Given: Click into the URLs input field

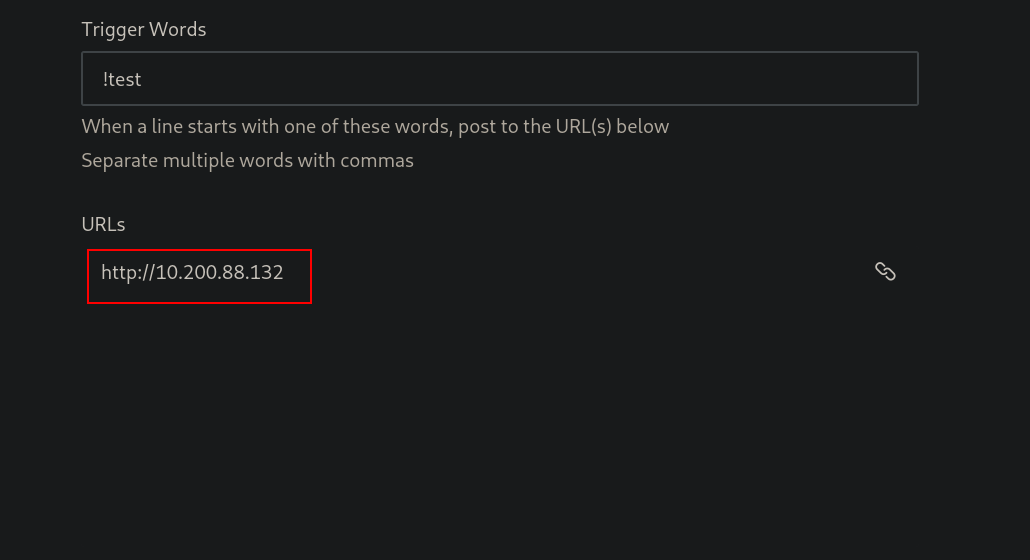Looking at the screenshot, I should pyautogui.click(x=500, y=272).
